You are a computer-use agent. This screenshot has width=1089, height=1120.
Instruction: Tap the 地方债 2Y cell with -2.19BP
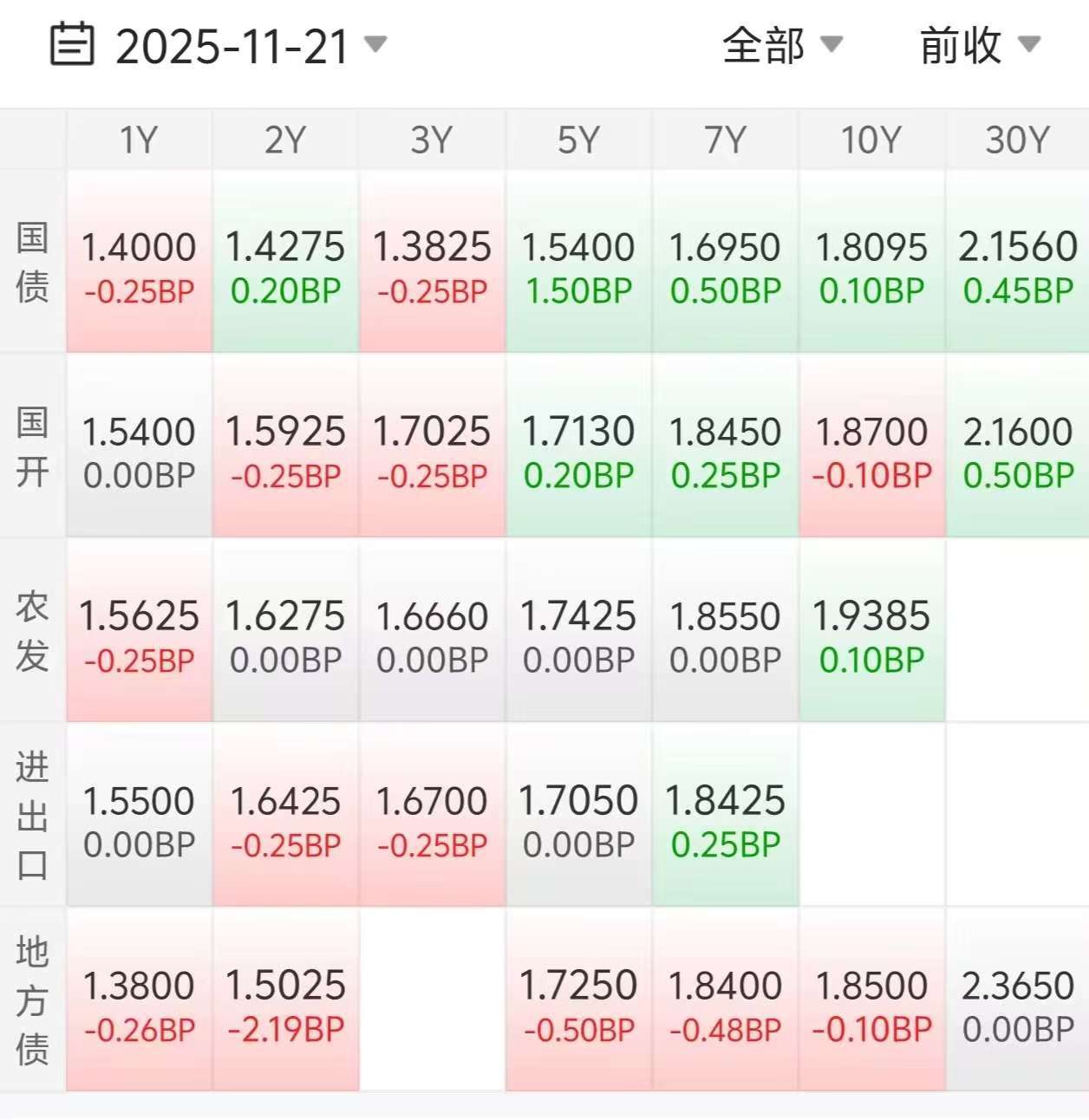tap(285, 1000)
